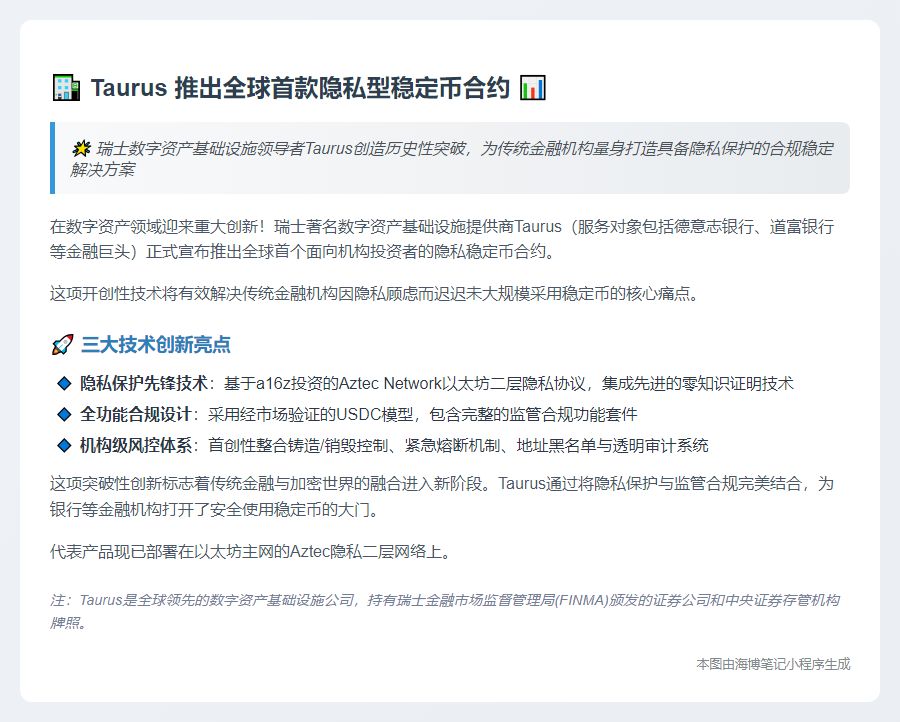
Task: Click the sentence 代表产品现已部署在以太坊主网
Action: point(250,552)
